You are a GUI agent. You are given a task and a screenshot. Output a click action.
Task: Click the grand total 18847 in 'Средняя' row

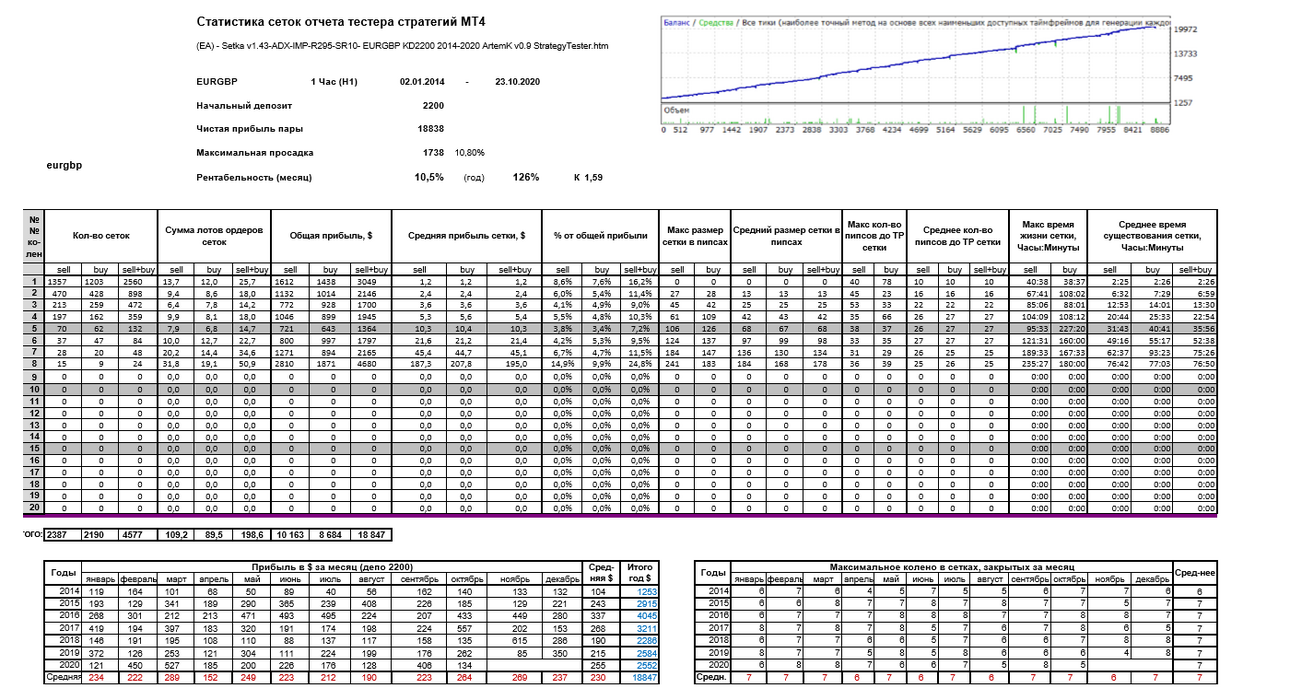click(641, 677)
